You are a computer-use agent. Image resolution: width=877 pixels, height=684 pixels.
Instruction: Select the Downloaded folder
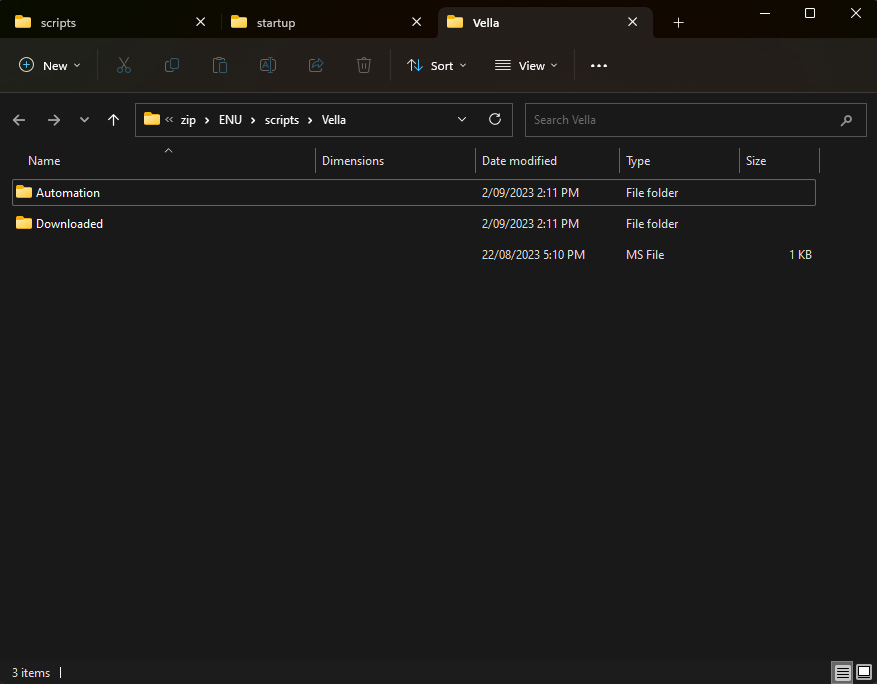tap(69, 224)
